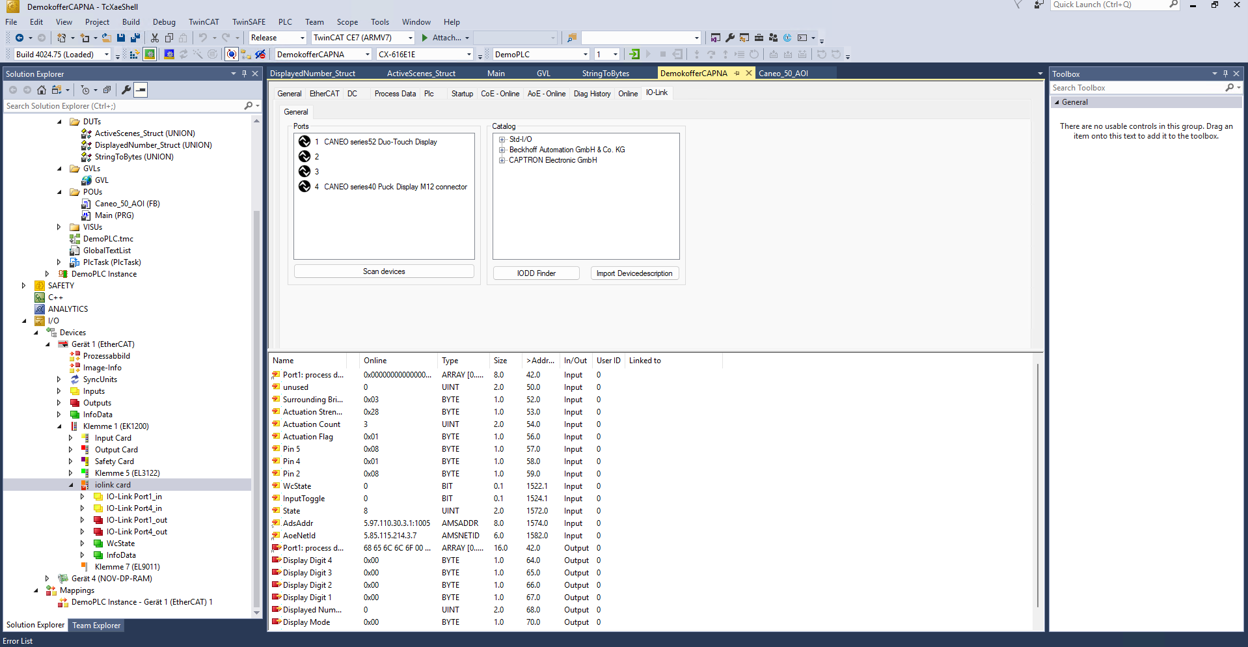Viewport: 1248px width, 647px height.
Task: Click the Find in Files icon
Action: 572,38
